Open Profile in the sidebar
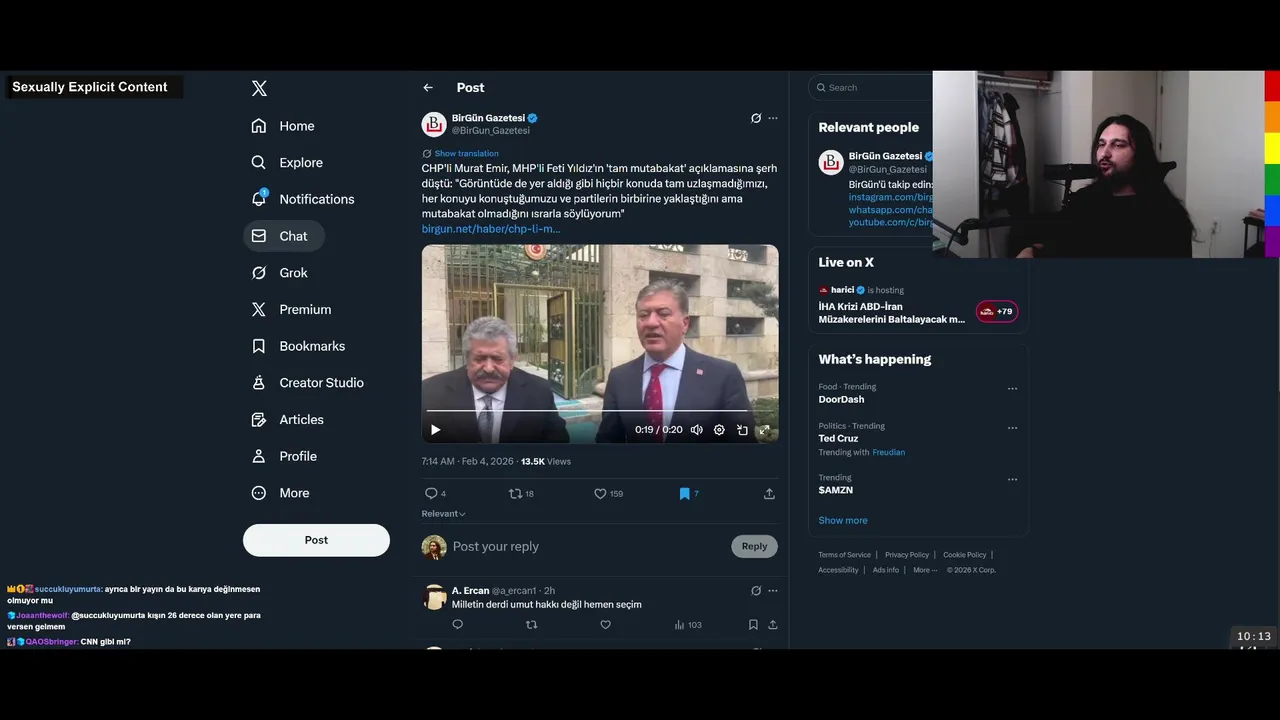1280x720 pixels. pos(284,456)
